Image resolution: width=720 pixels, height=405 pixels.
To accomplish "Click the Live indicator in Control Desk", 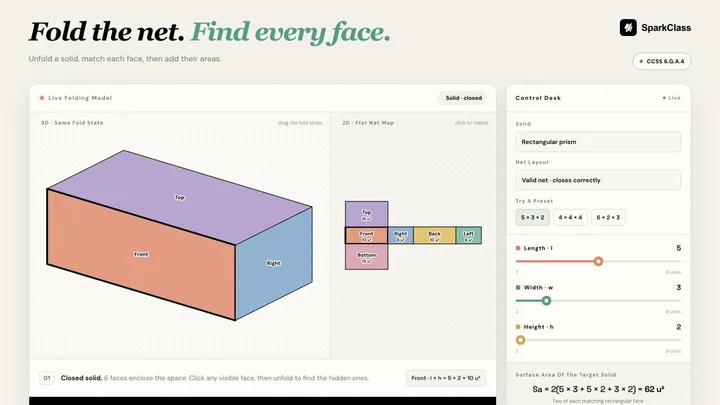I will tap(671, 98).
